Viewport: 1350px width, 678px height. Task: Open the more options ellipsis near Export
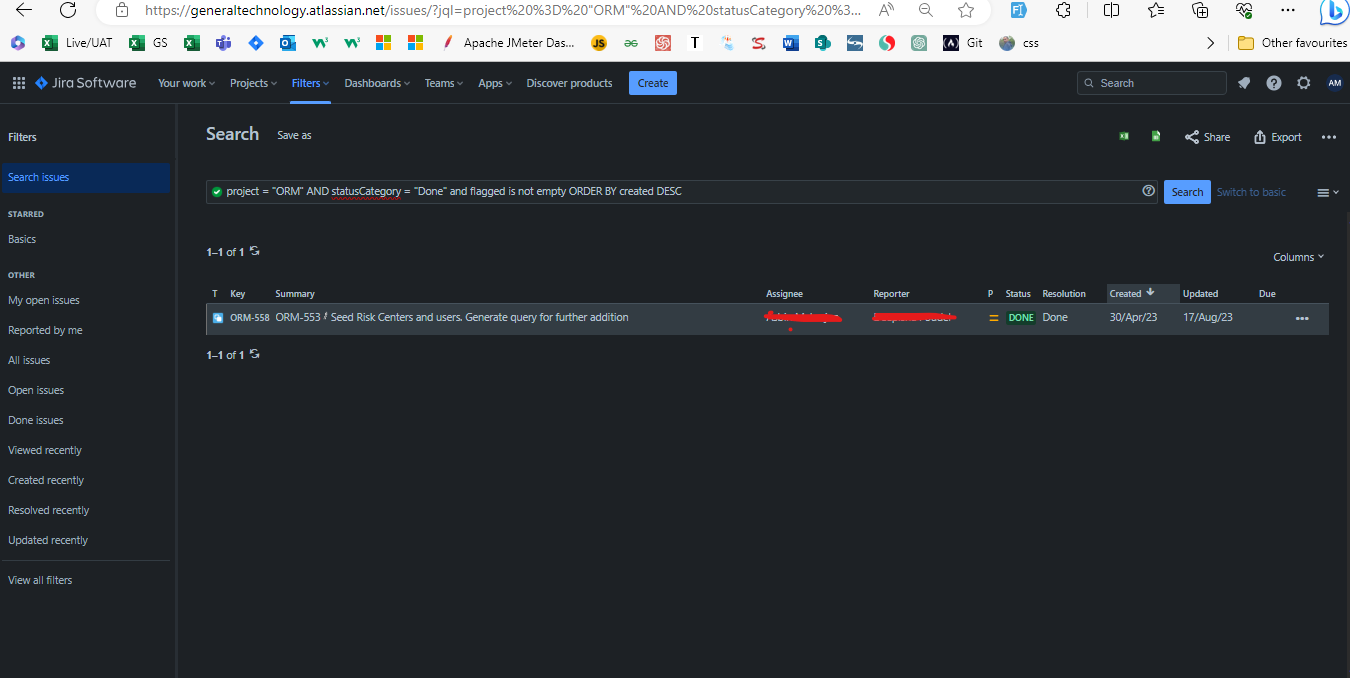click(1327, 137)
